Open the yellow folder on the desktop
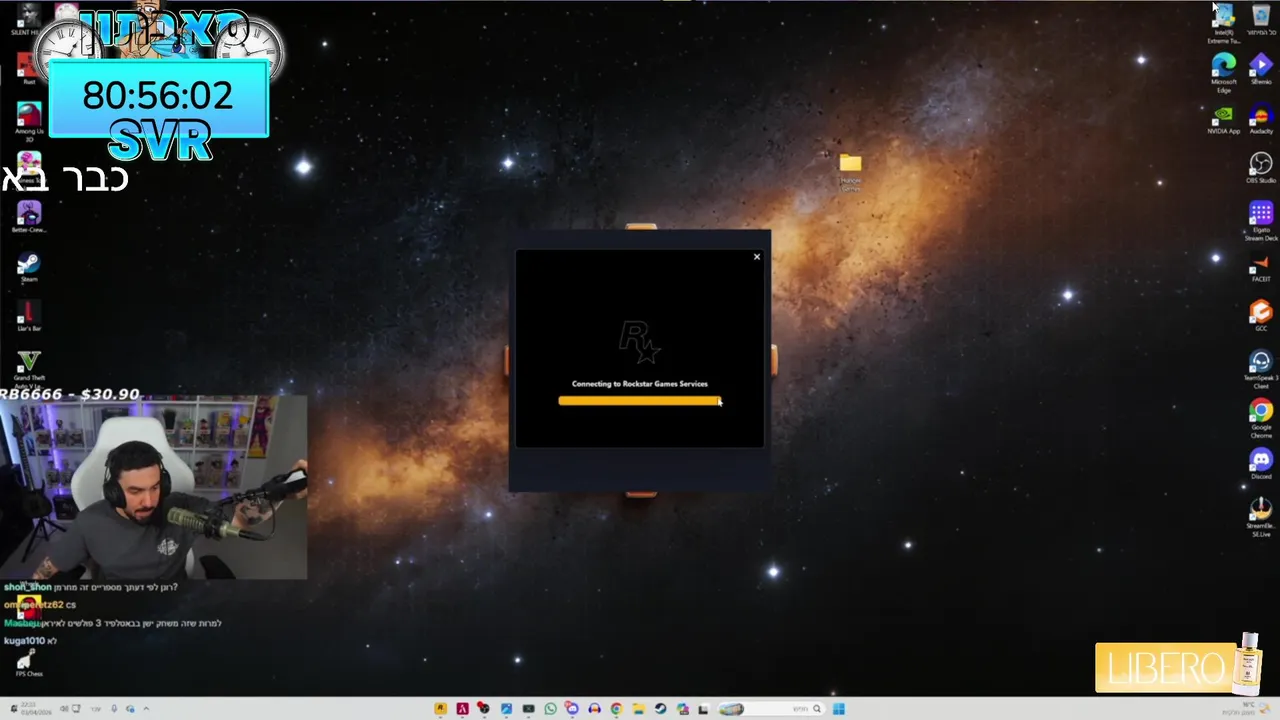Image resolution: width=1280 pixels, height=720 pixels. tap(850, 171)
